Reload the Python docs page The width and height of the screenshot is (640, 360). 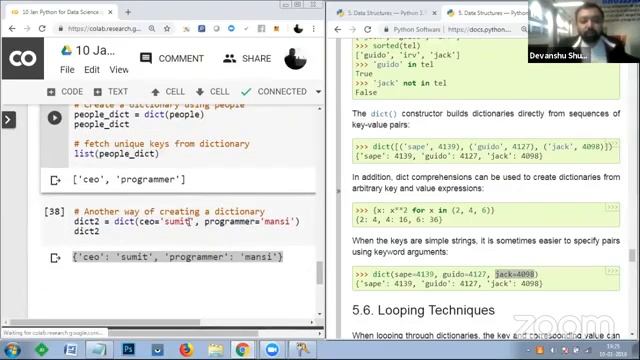pos(368,29)
